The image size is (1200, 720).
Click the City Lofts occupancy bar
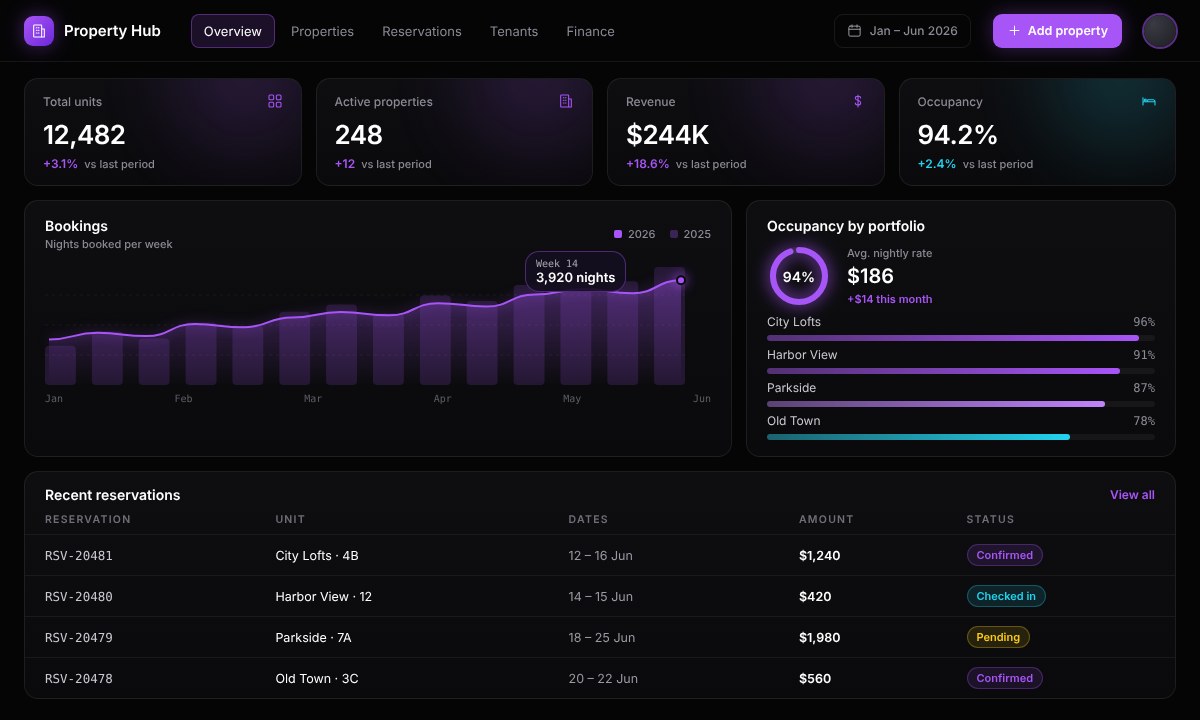click(x=961, y=338)
